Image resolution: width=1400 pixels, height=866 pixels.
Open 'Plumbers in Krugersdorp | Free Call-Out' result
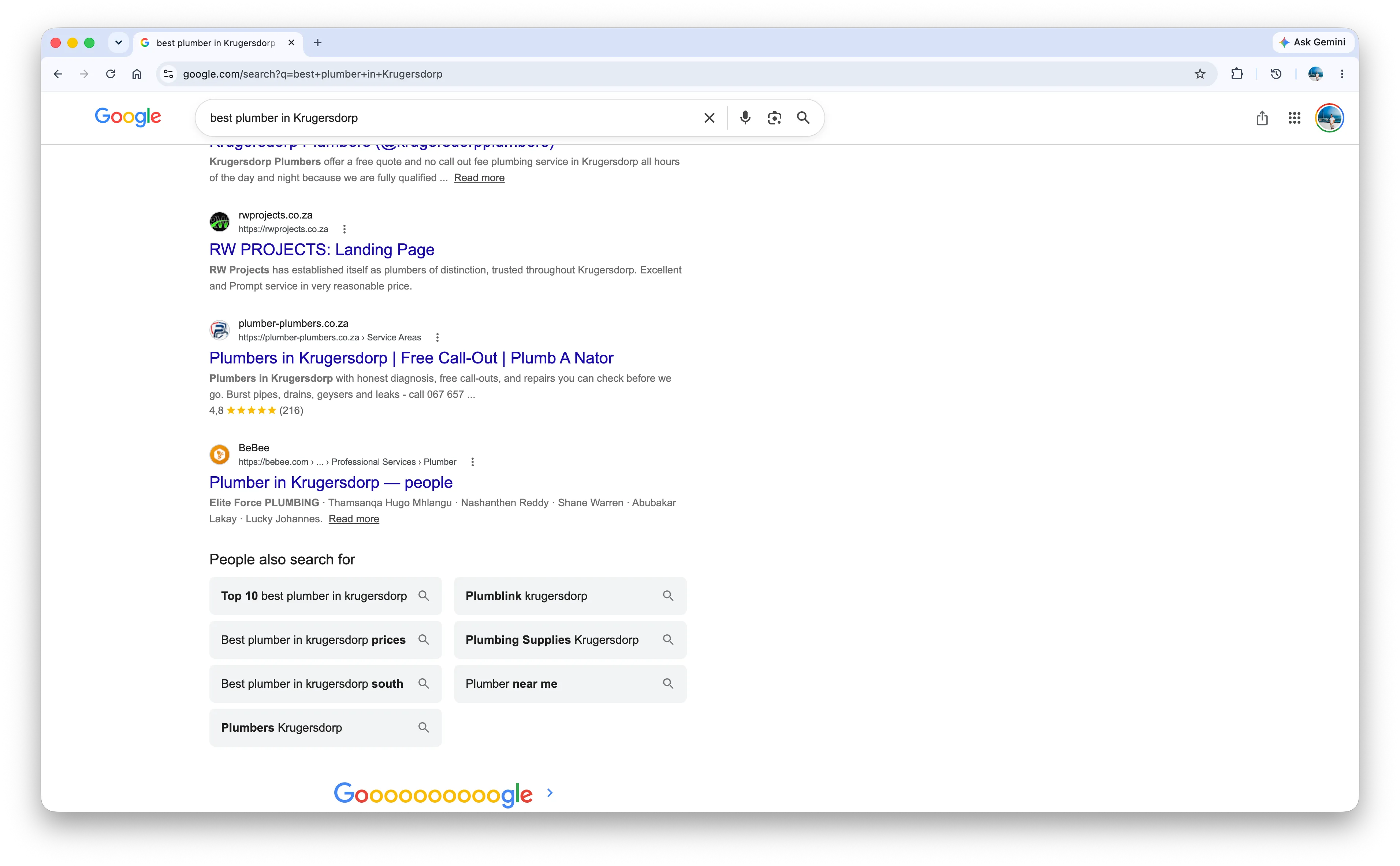point(411,358)
